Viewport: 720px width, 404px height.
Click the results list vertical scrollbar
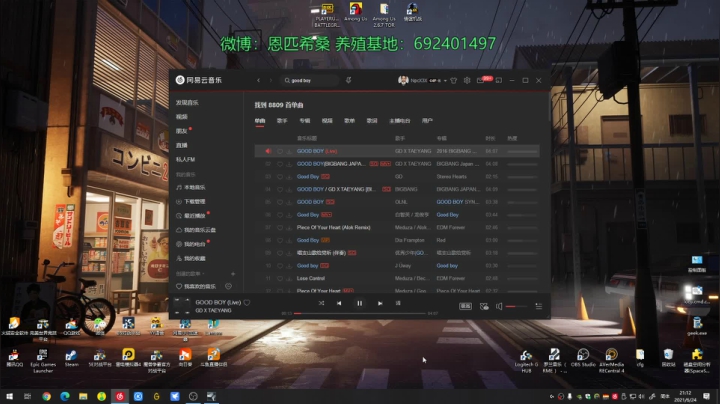[549, 107]
